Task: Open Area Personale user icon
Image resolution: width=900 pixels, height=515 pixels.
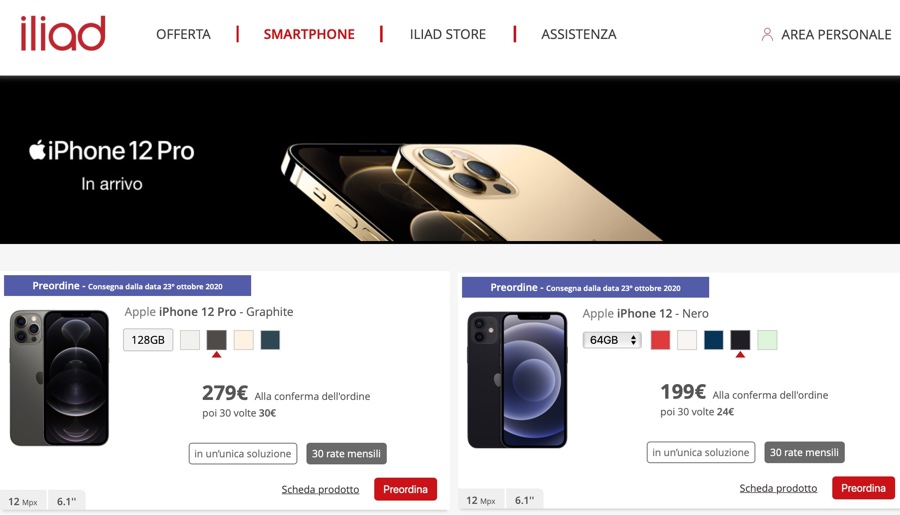Action: coord(767,34)
